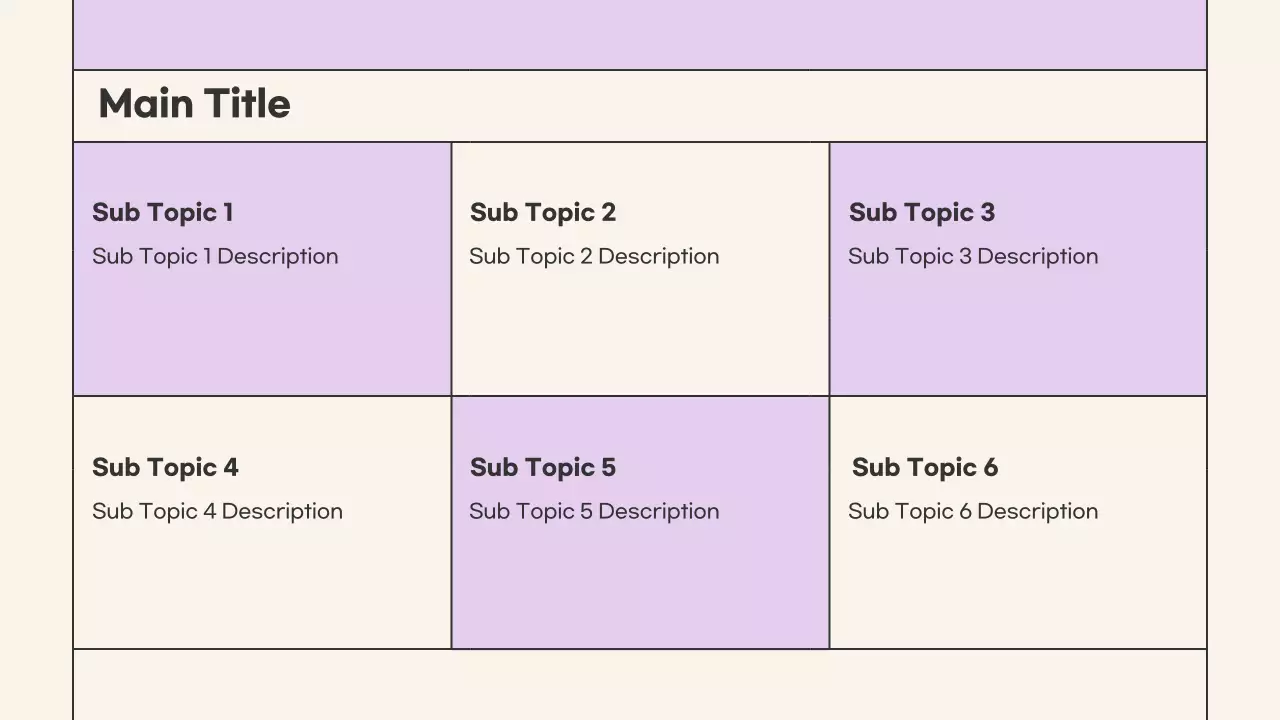Select the "Sub Topic 2 Description" text
The height and width of the screenshot is (720, 1280).
pos(594,256)
